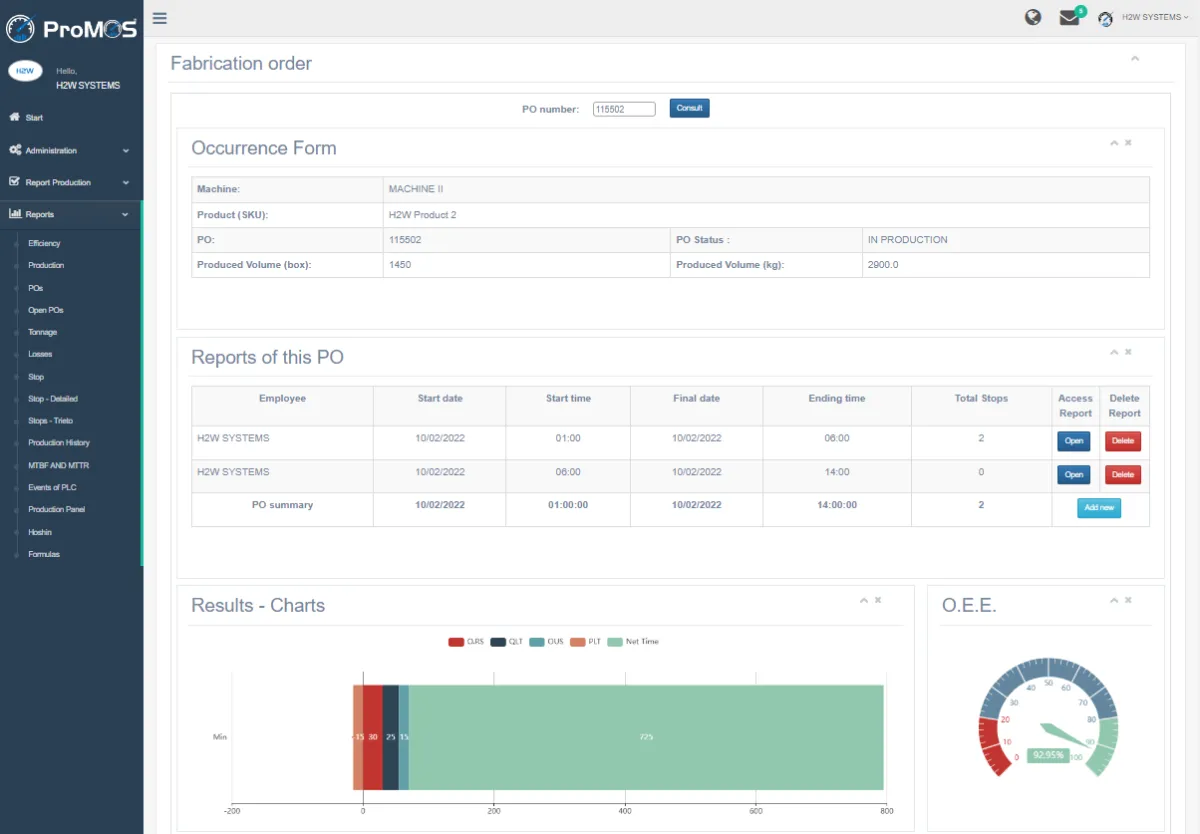Close the Results - Charts panel
The height and width of the screenshot is (834, 1200).
coord(878,600)
